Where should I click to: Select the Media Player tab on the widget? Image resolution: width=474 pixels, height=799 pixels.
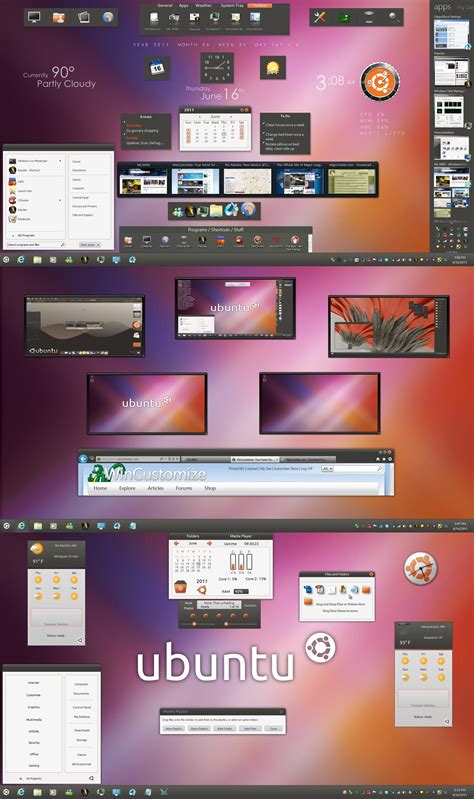(x=240, y=536)
